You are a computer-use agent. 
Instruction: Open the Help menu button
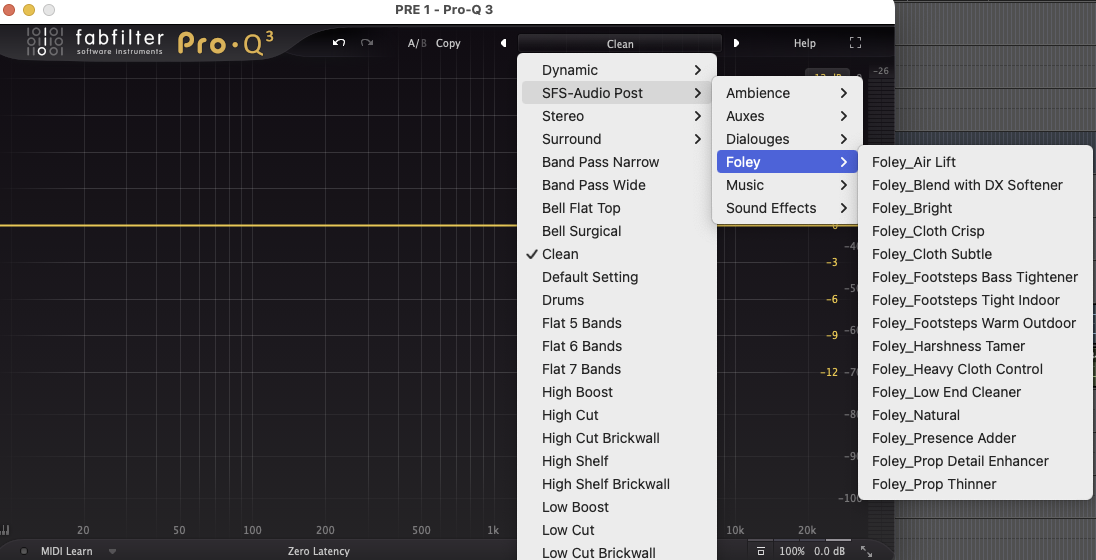pos(804,44)
